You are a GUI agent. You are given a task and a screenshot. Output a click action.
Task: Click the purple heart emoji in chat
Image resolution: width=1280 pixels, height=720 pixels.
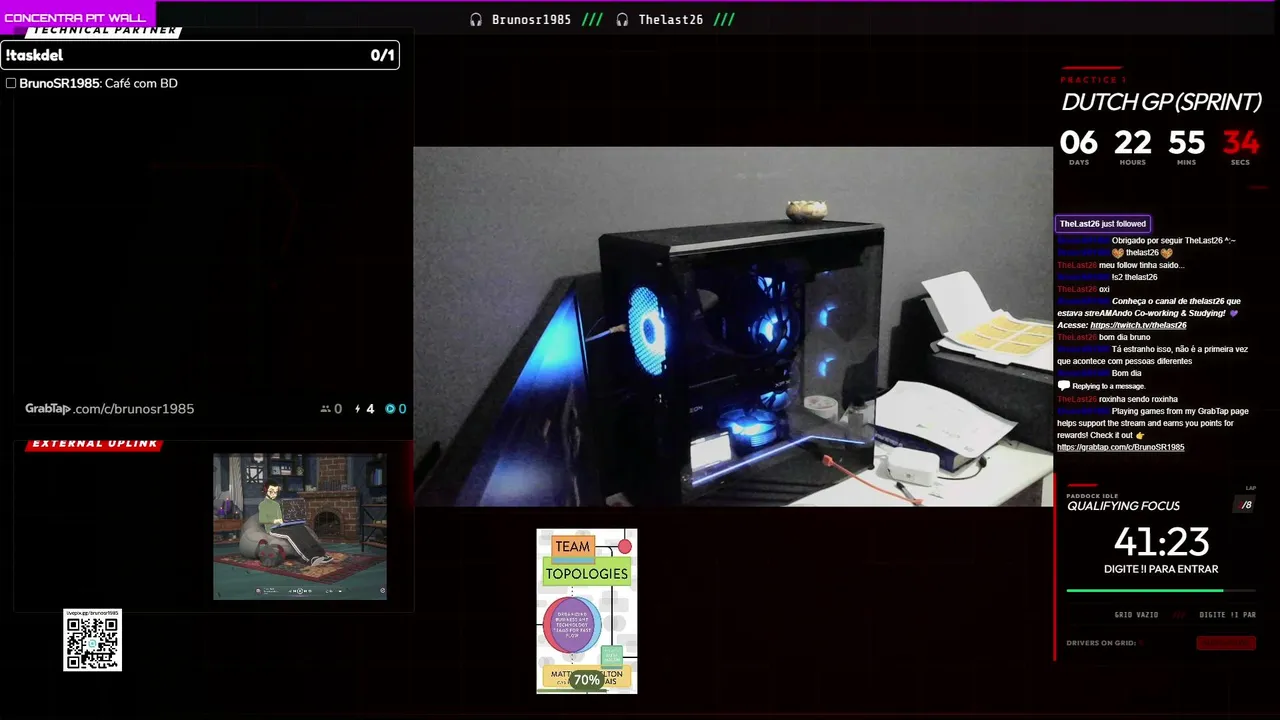[1233, 313]
